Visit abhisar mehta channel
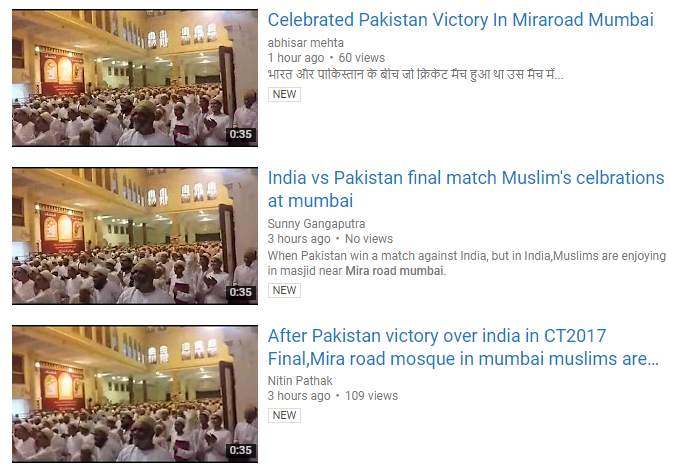The image size is (690, 471). coord(305,43)
